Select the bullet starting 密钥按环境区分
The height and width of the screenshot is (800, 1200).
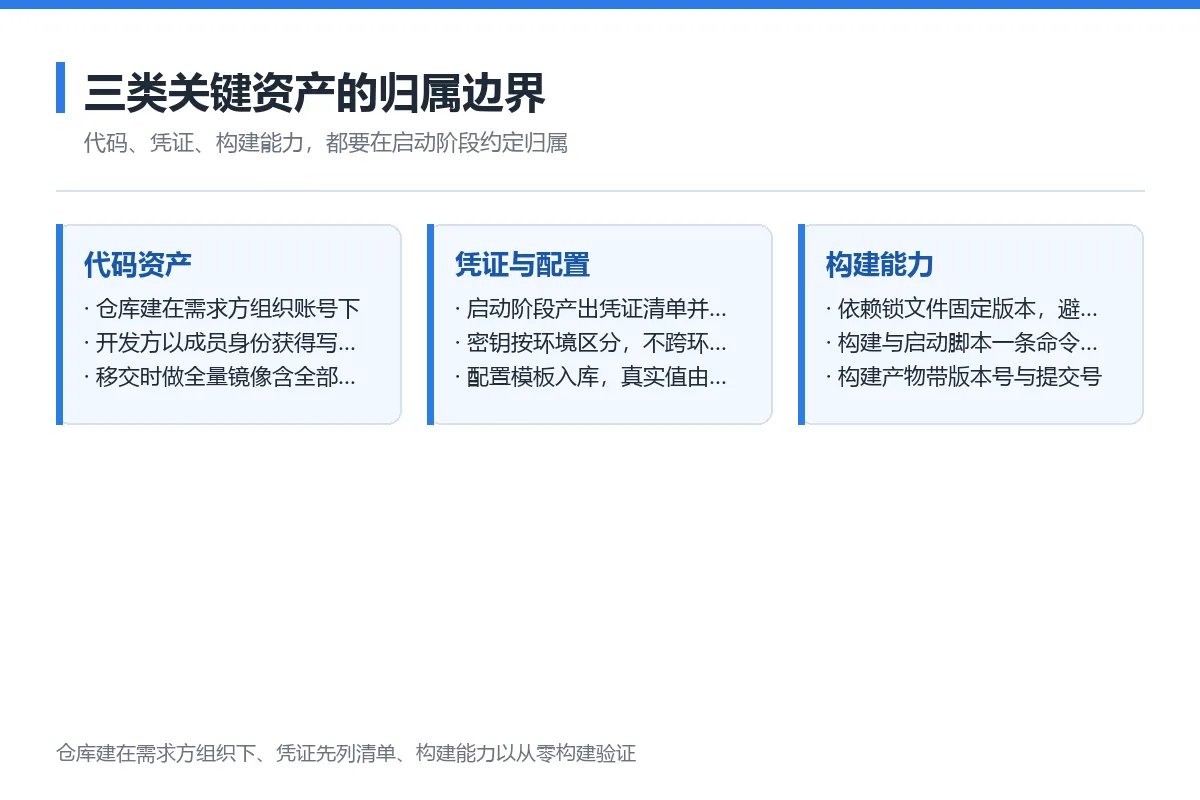(591, 343)
